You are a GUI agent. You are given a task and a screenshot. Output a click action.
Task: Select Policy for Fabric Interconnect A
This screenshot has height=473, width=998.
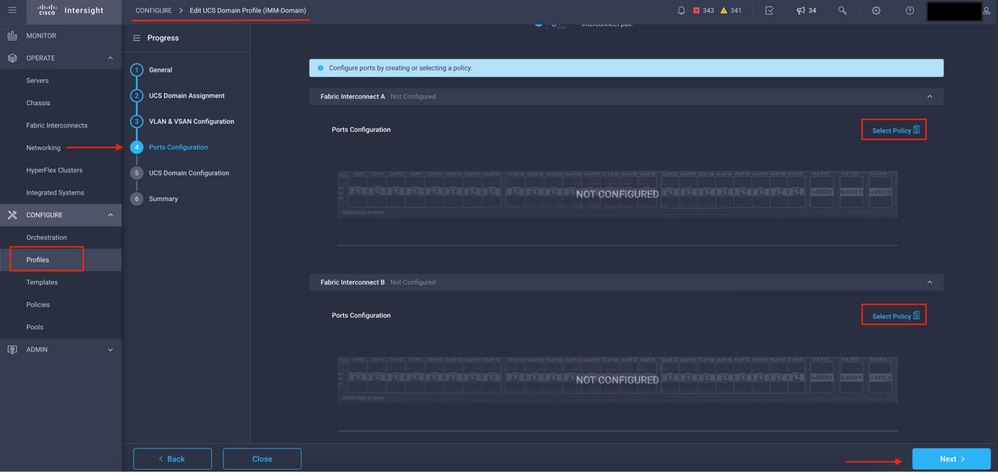pyautogui.click(x=896, y=131)
